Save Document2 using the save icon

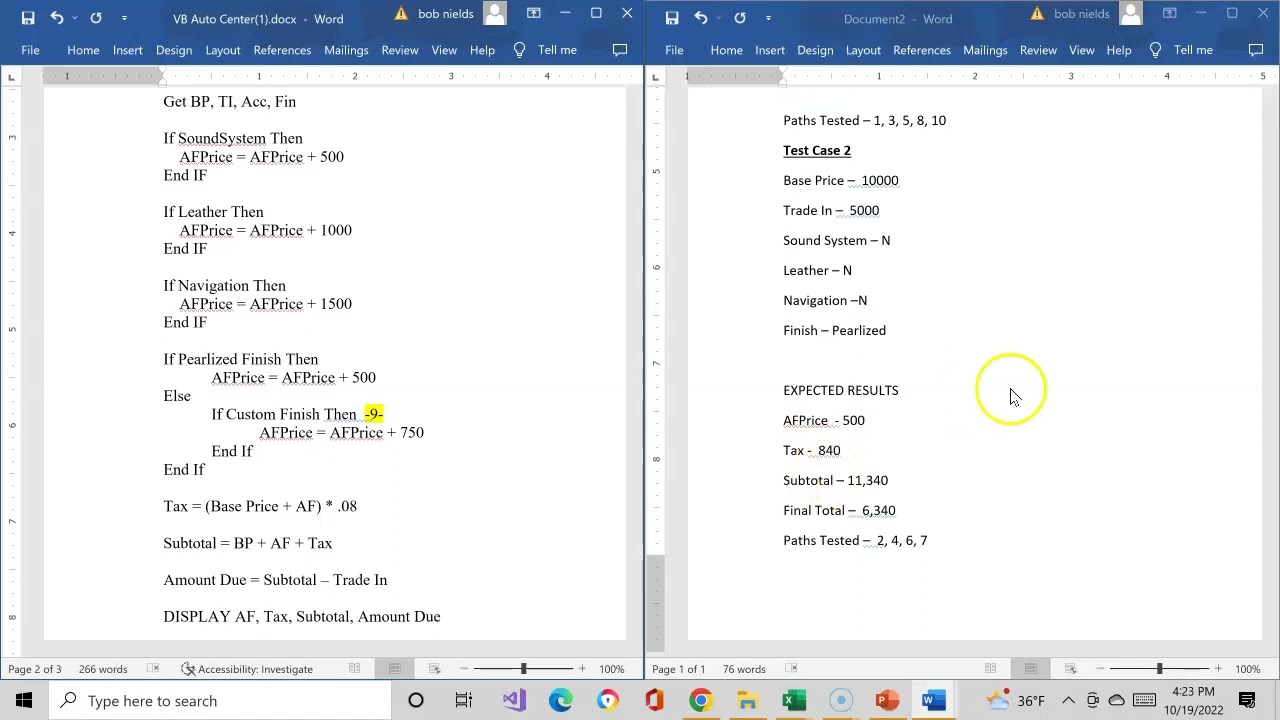click(672, 18)
